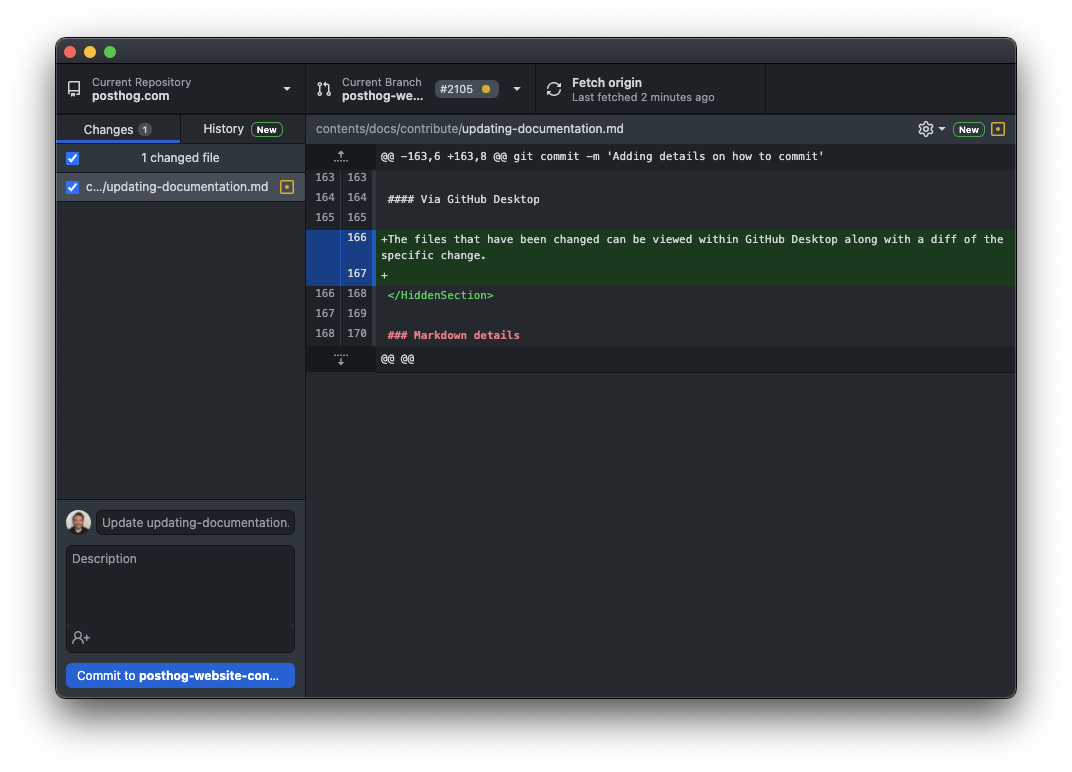Click the expand diff down arrow

[x=340, y=358]
